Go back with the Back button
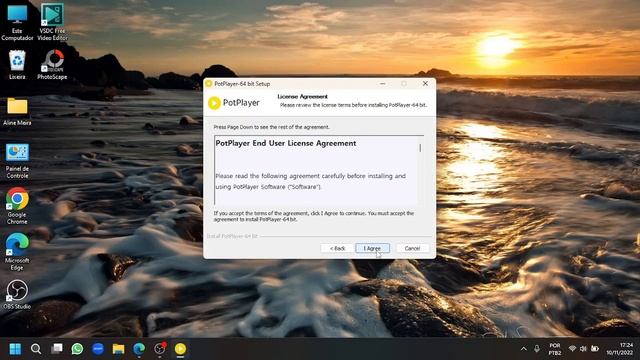This screenshot has height=360, width=640. tap(337, 248)
